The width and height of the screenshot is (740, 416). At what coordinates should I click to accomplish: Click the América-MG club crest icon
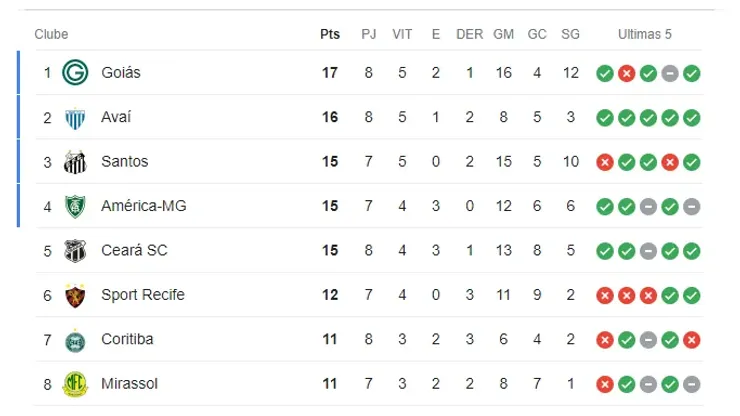(x=75, y=206)
